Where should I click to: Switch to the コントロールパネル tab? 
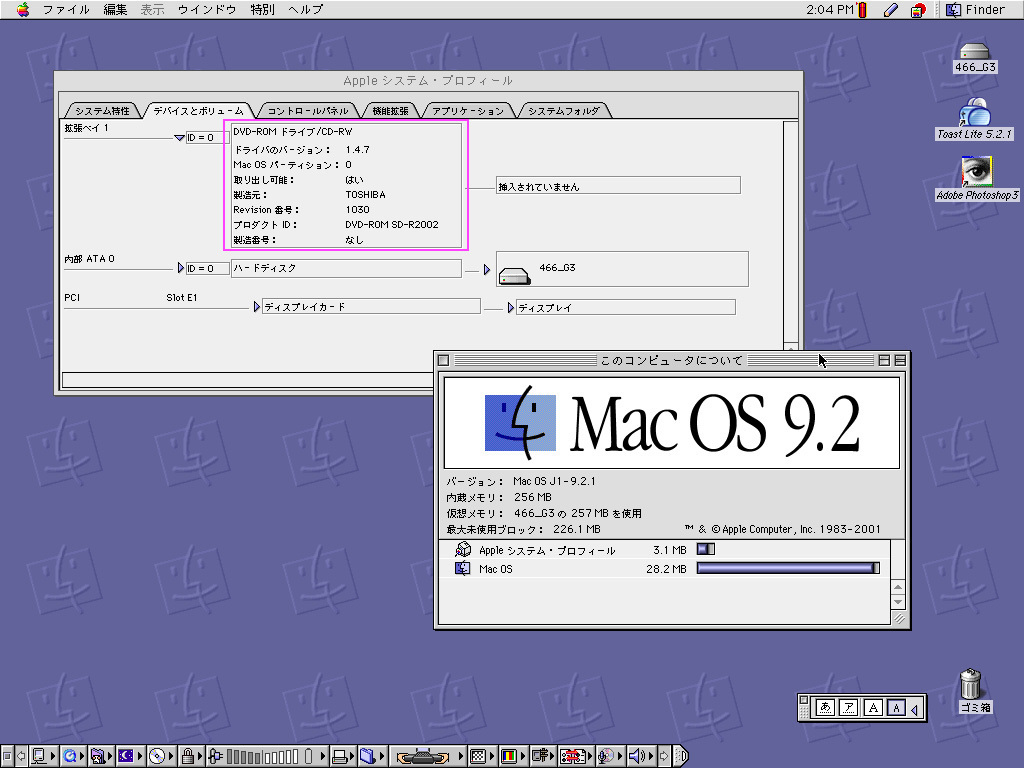[x=308, y=110]
